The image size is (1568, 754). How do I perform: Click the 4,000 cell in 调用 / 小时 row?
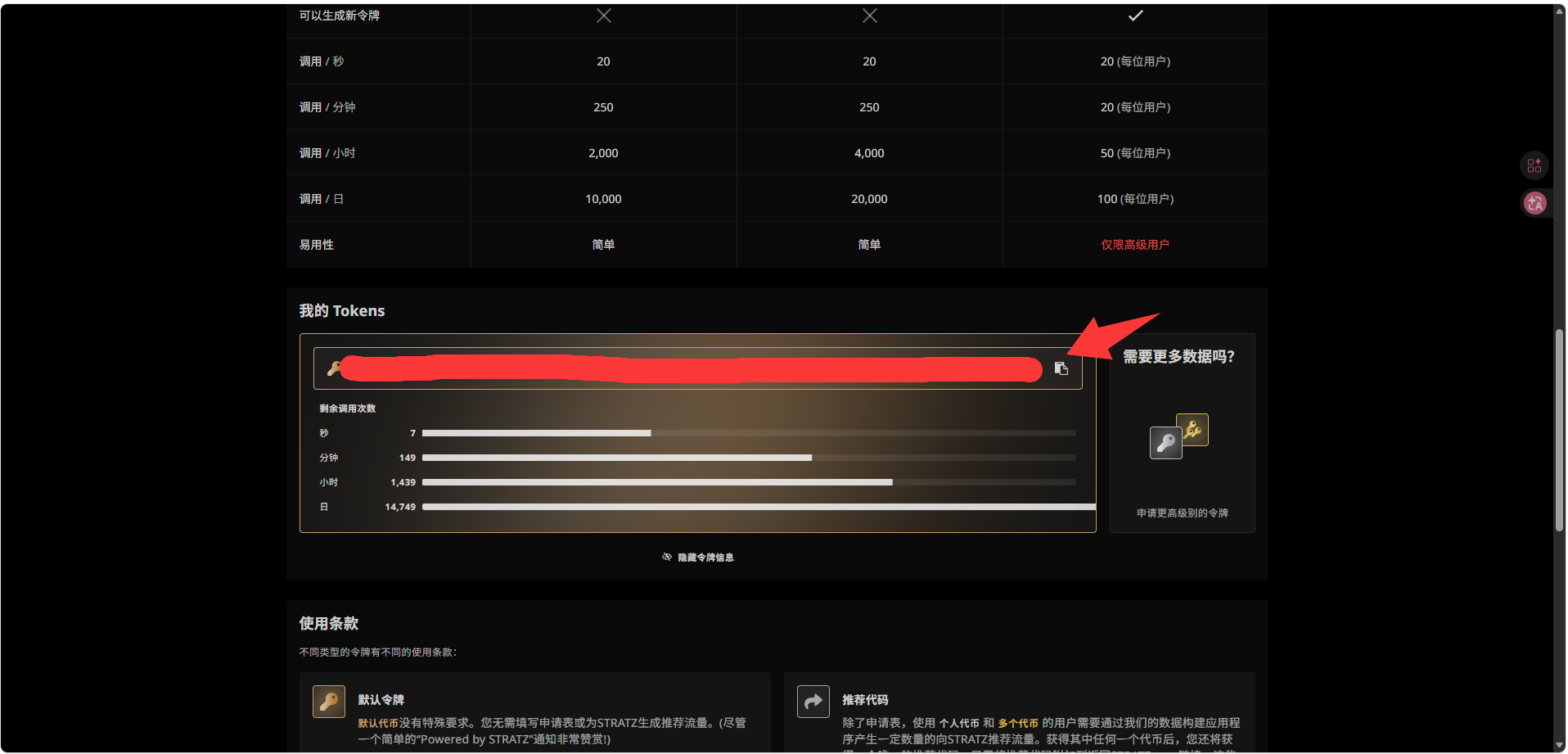click(x=869, y=153)
